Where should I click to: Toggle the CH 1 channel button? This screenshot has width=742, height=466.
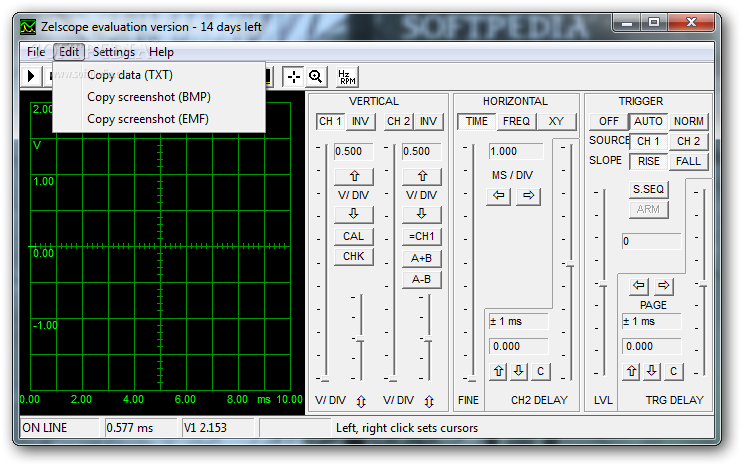pyautogui.click(x=330, y=122)
